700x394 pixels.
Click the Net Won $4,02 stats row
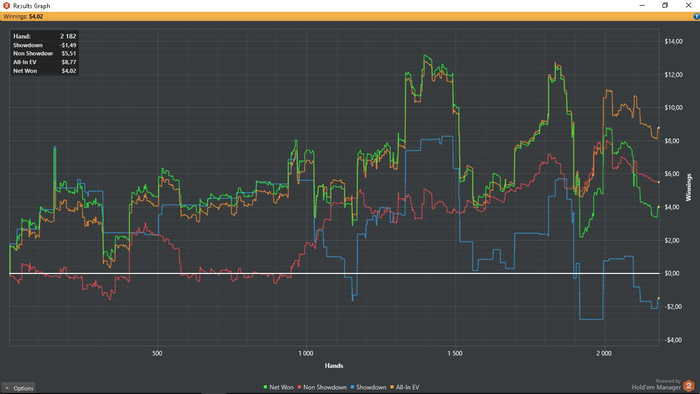pyautogui.click(x=45, y=71)
